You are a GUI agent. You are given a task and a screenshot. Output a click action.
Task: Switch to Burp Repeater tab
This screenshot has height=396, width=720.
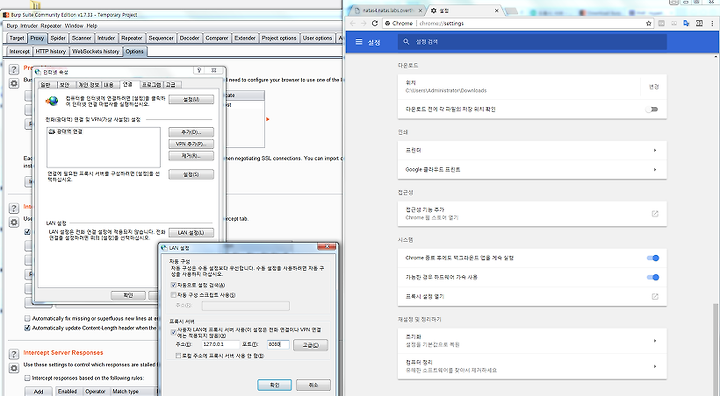(x=132, y=38)
